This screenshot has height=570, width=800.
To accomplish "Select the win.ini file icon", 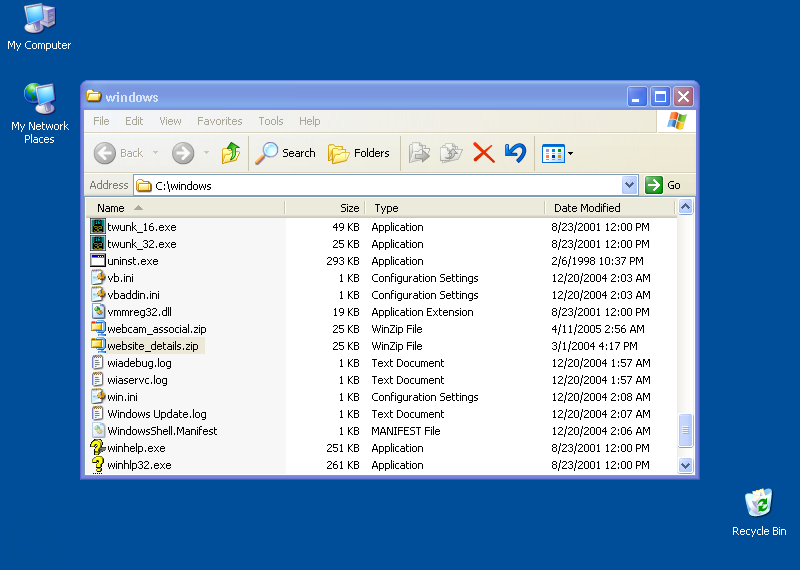I will (98, 396).
